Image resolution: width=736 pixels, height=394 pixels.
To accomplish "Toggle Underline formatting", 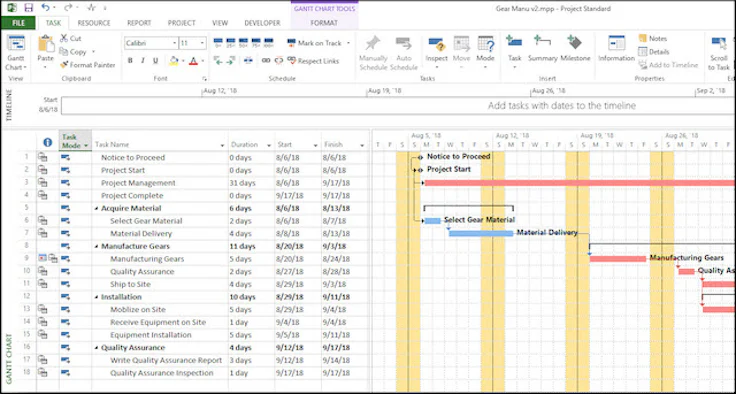I will [x=155, y=61].
